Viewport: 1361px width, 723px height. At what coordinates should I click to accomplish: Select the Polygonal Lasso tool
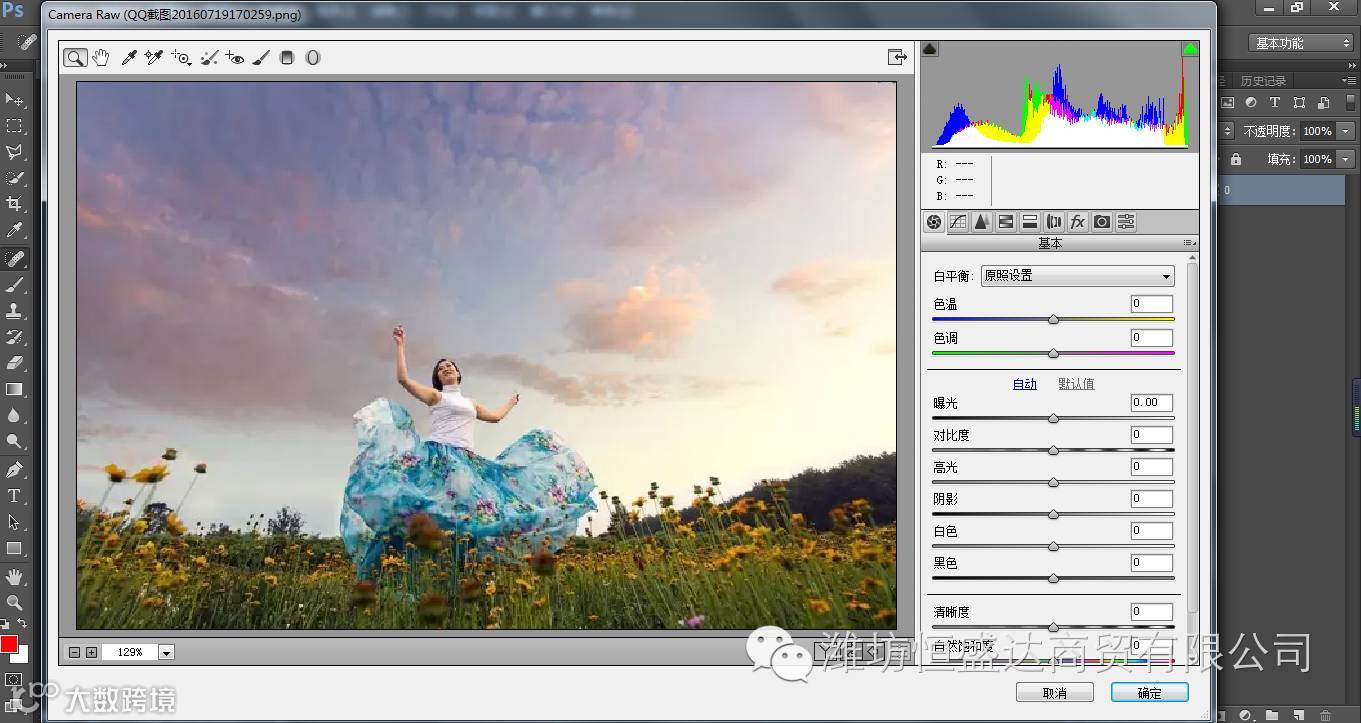pos(15,152)
